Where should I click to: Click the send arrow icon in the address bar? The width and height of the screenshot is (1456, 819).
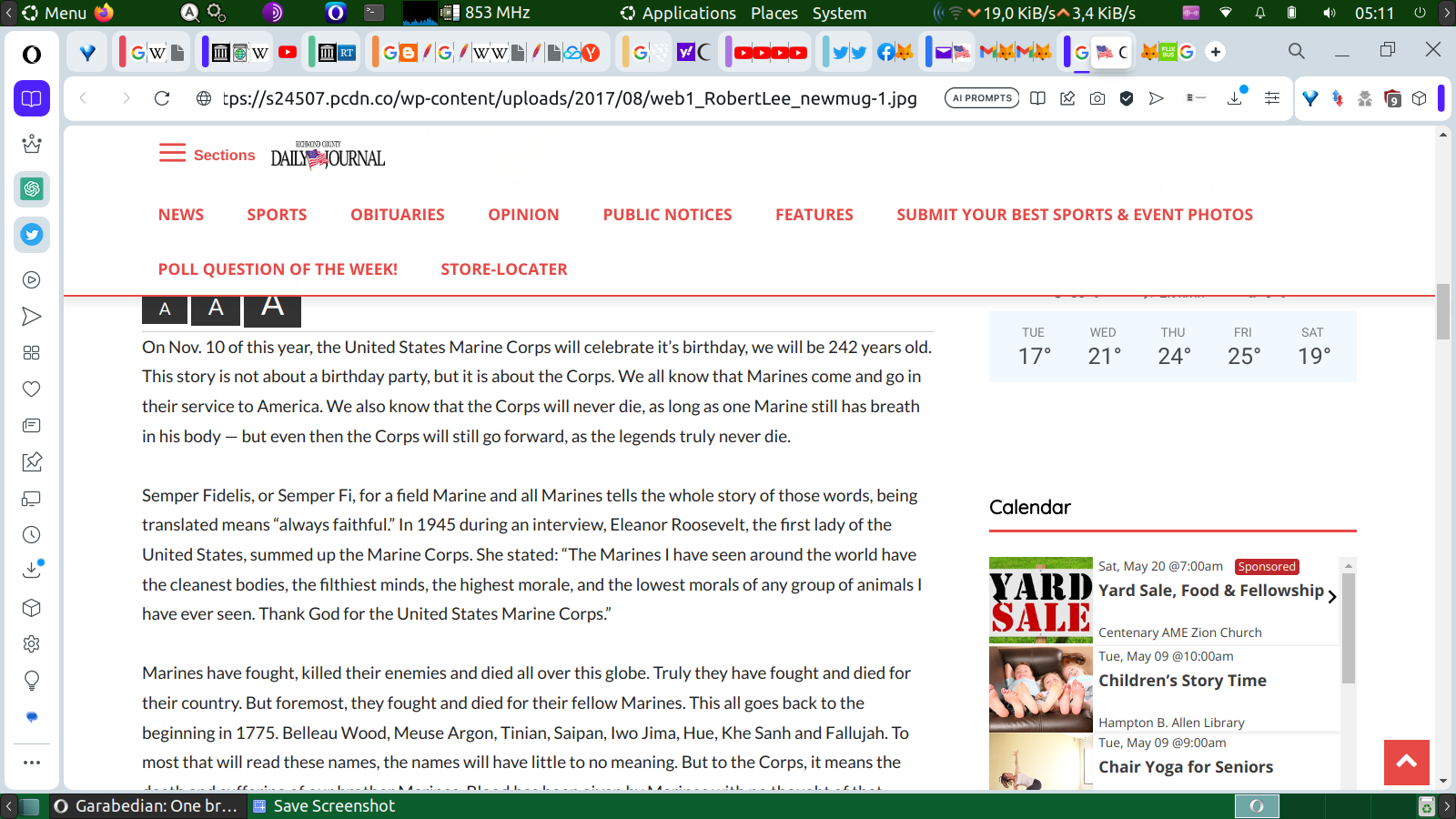[x=1157, y=98]
